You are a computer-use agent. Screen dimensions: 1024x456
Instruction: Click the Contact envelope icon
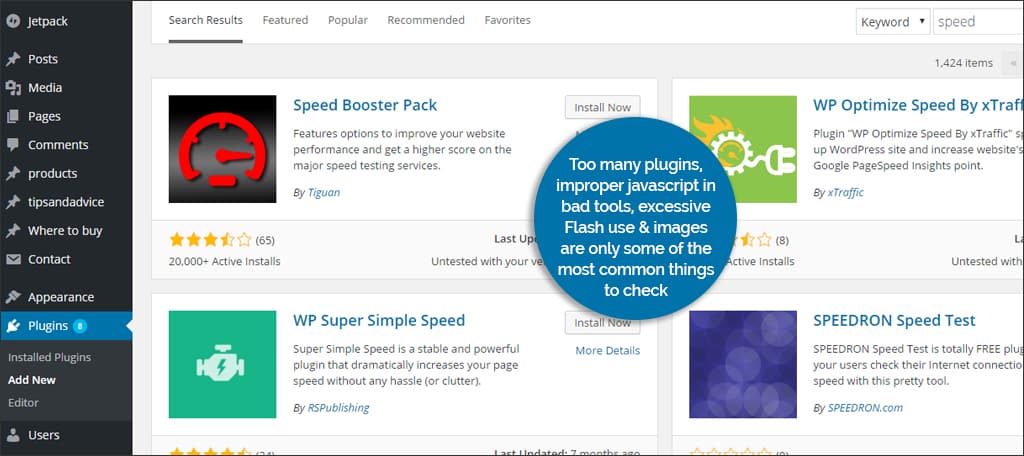click(13, 259)
